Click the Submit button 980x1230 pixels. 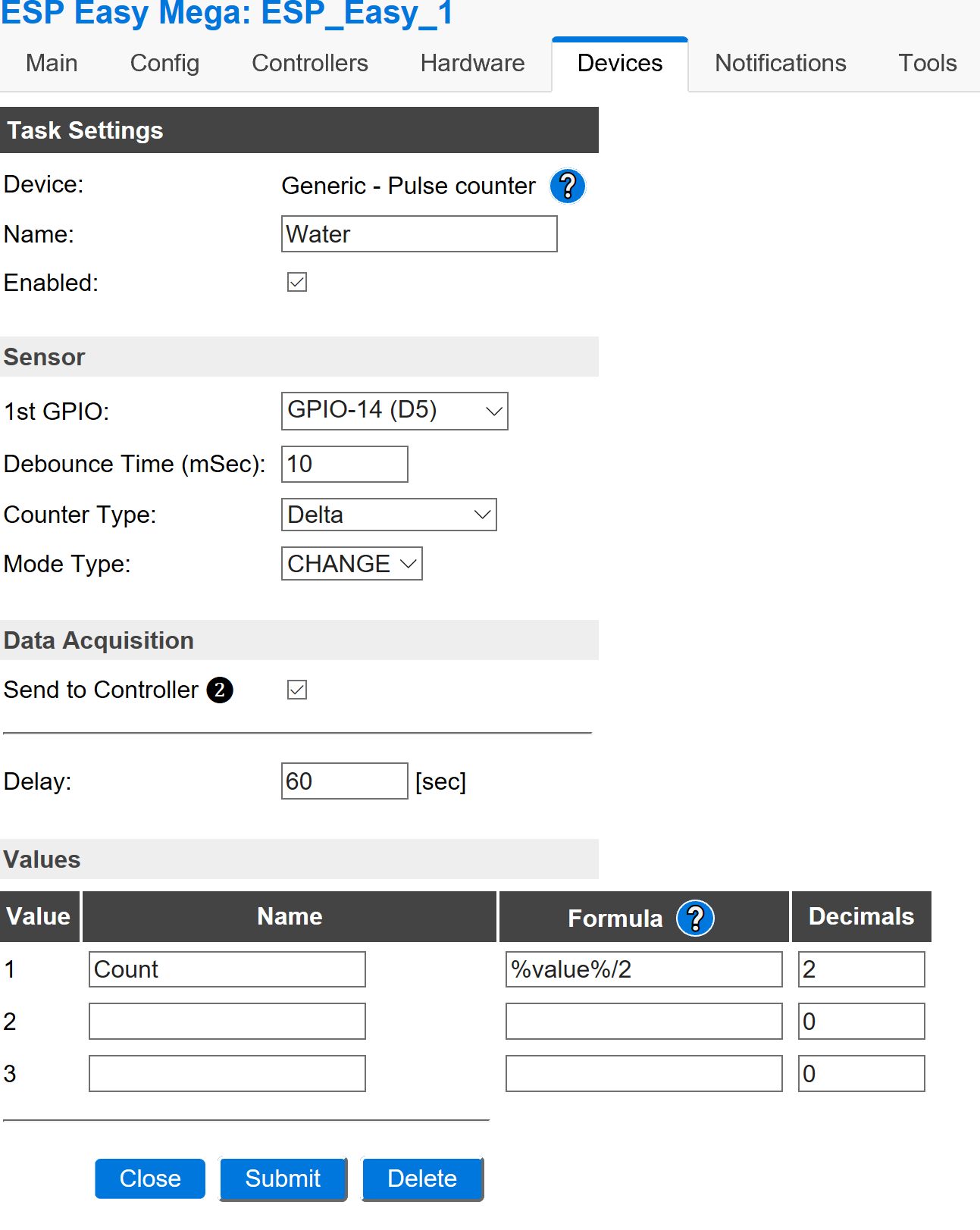pos(283,1178)
